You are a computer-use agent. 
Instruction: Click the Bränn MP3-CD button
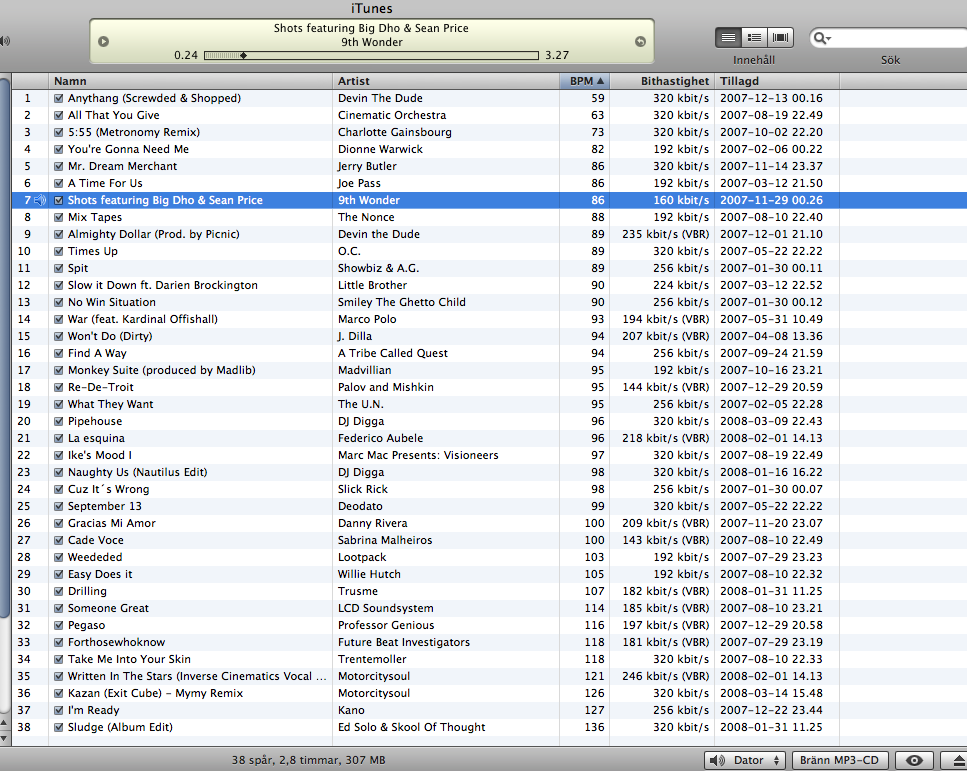click(x=839, y=760)
